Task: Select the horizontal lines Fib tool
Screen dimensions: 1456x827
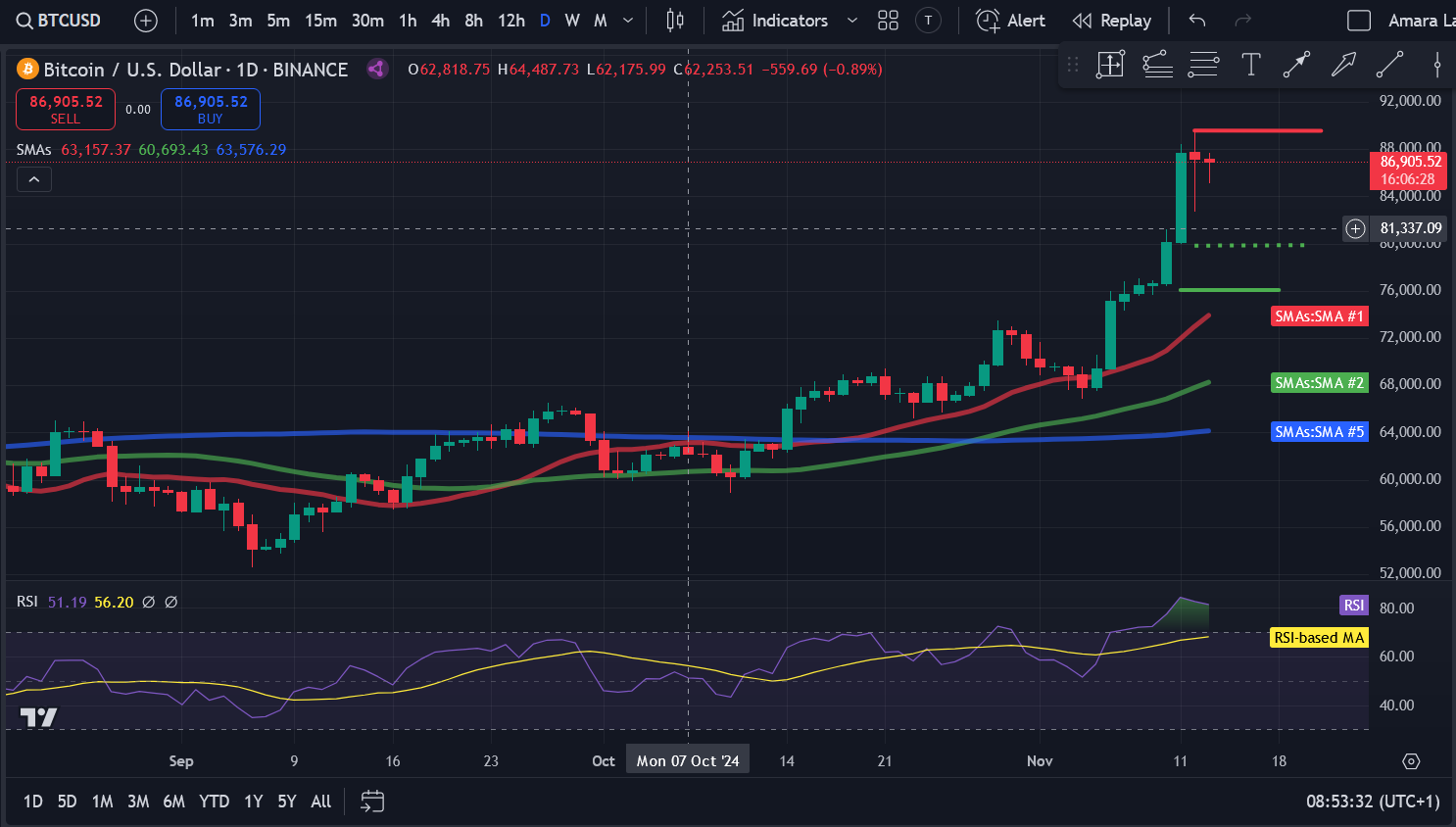Action: (1203, 65)
